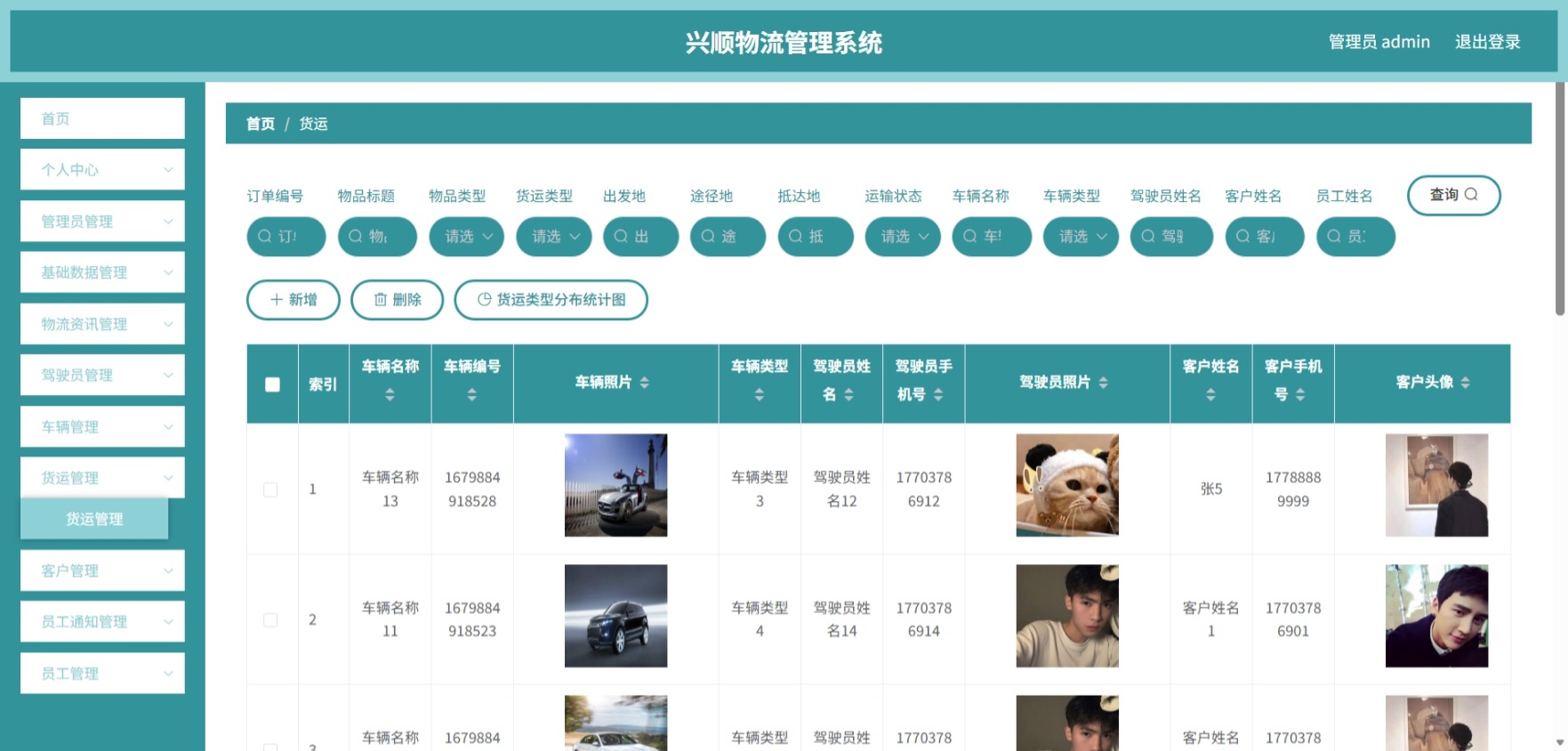Expand 基础数据管理 sidebar menu
The height and width of the screenshot is (751, 1568).
[x=102, y=272]
